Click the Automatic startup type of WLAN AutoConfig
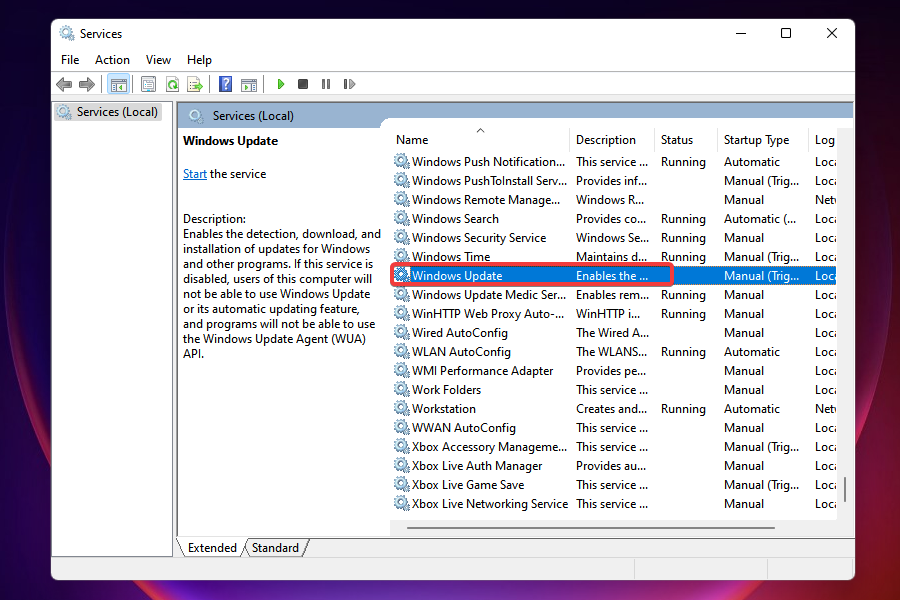This screenshot has height=600, width=900. click(752, 351)
